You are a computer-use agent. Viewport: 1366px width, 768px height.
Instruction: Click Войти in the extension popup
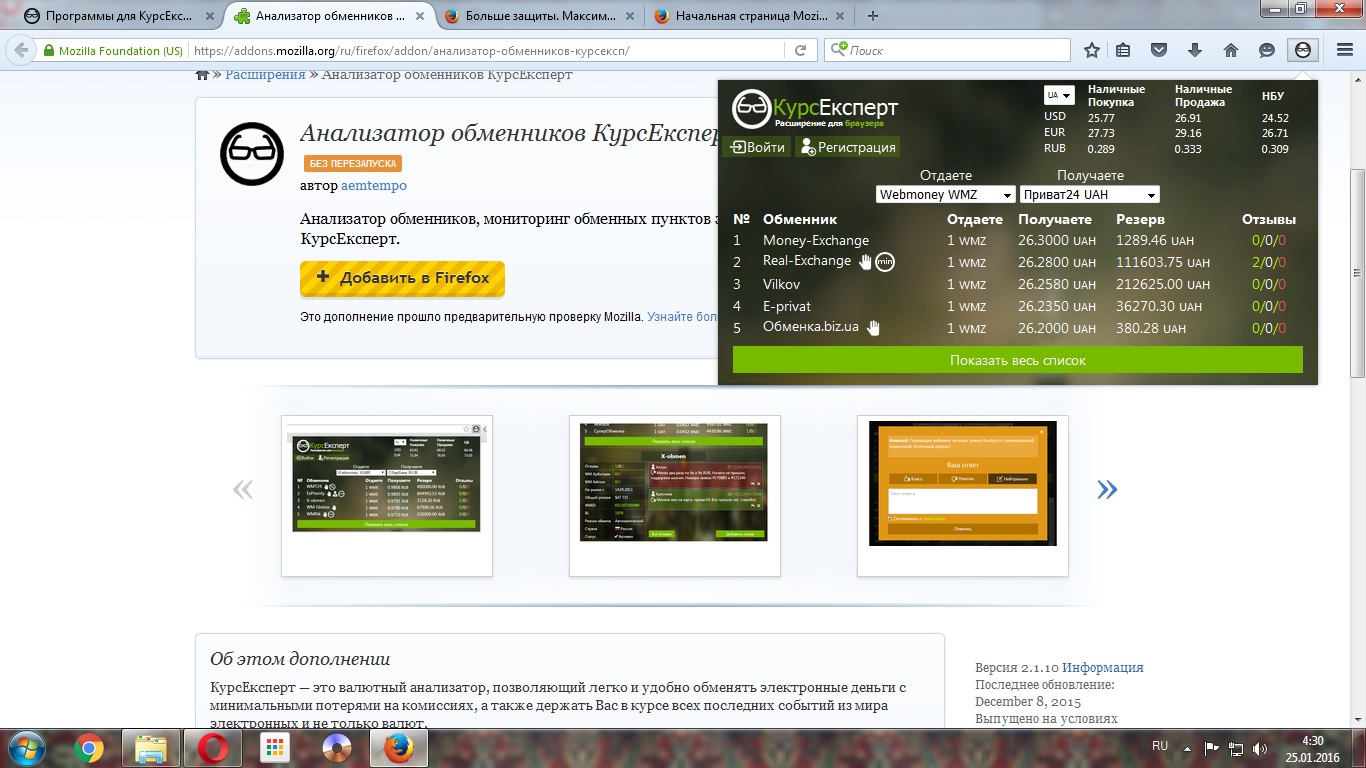tap(757, 147)
